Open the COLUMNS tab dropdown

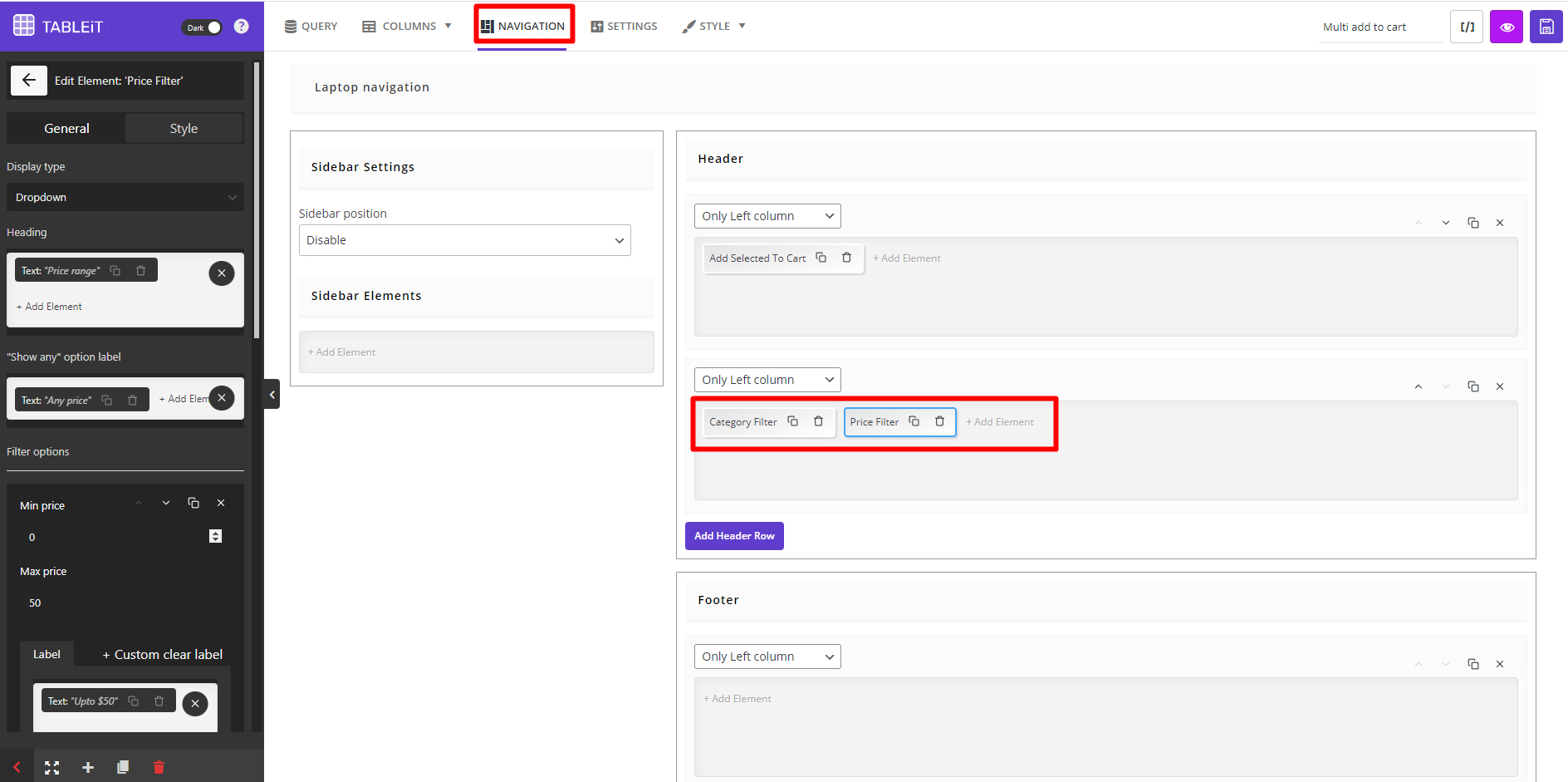click(x=407, y=27)
